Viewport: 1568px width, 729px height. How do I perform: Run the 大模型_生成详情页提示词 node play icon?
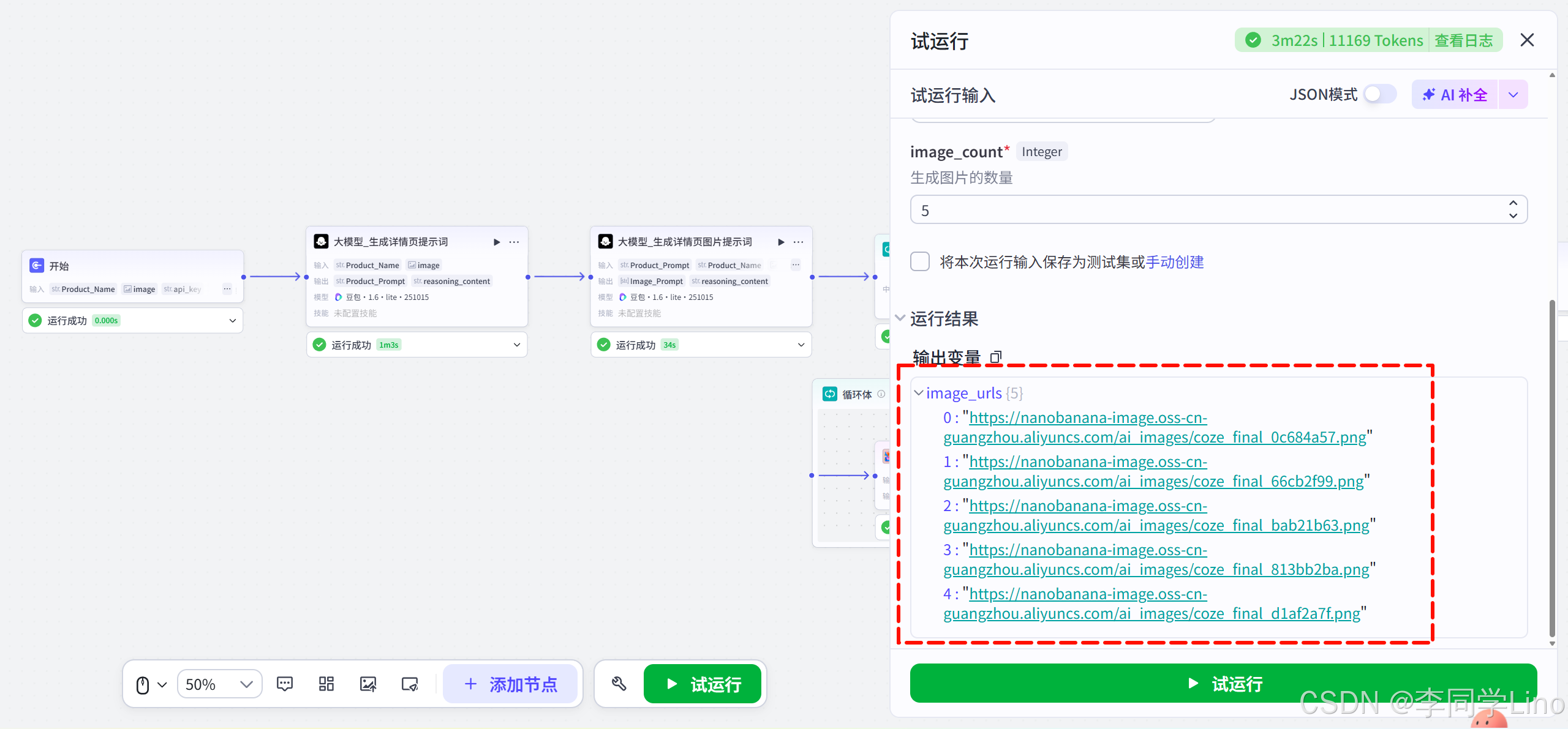click(497, 242)
